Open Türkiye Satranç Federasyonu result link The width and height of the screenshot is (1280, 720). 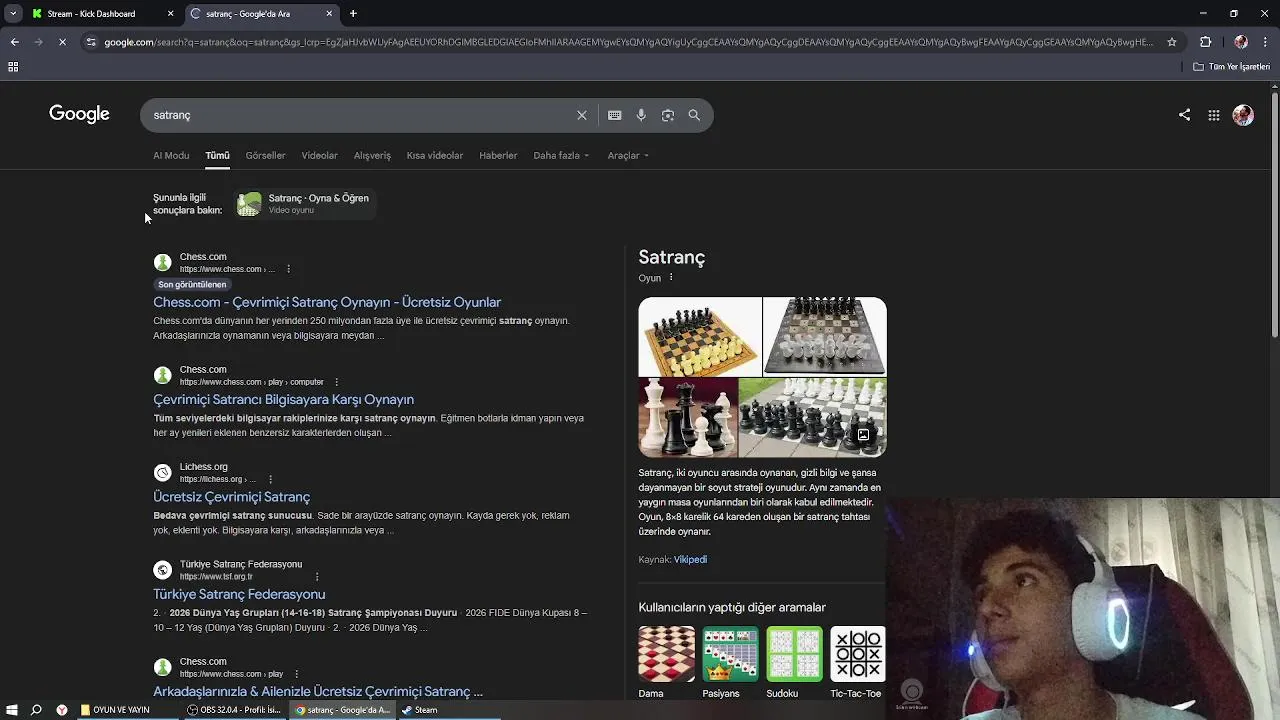click(x=239, y=594)
